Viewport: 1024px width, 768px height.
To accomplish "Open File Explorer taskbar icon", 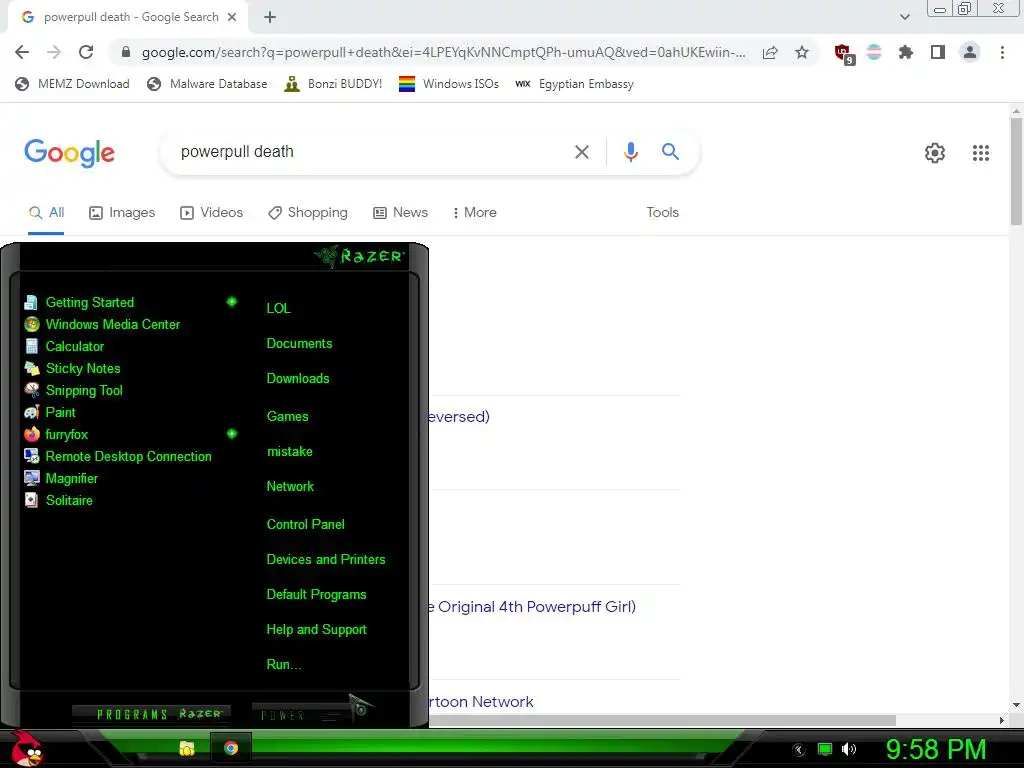I will 187,748.
